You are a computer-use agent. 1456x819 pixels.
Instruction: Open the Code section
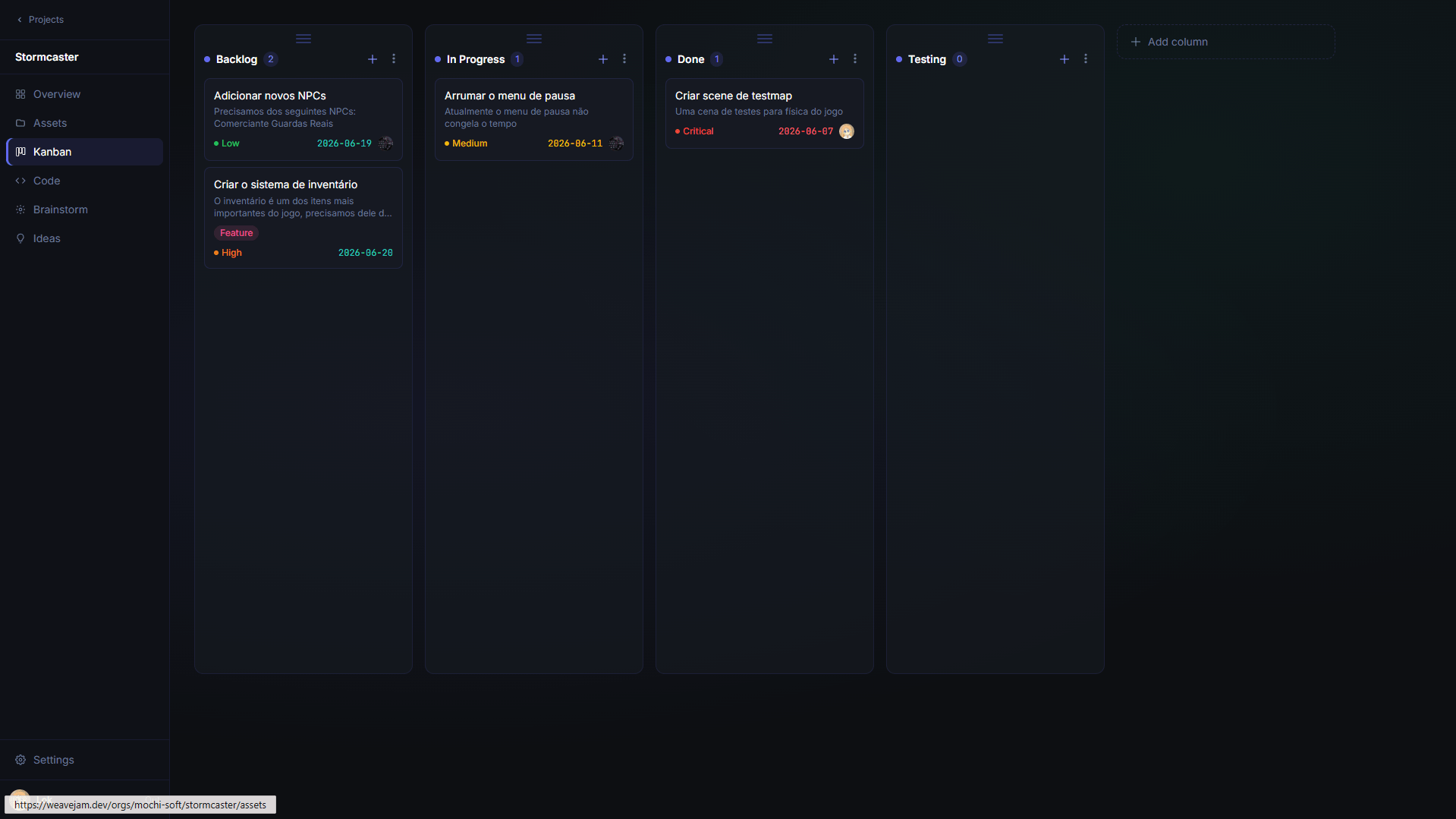click(x=84, y=181)
